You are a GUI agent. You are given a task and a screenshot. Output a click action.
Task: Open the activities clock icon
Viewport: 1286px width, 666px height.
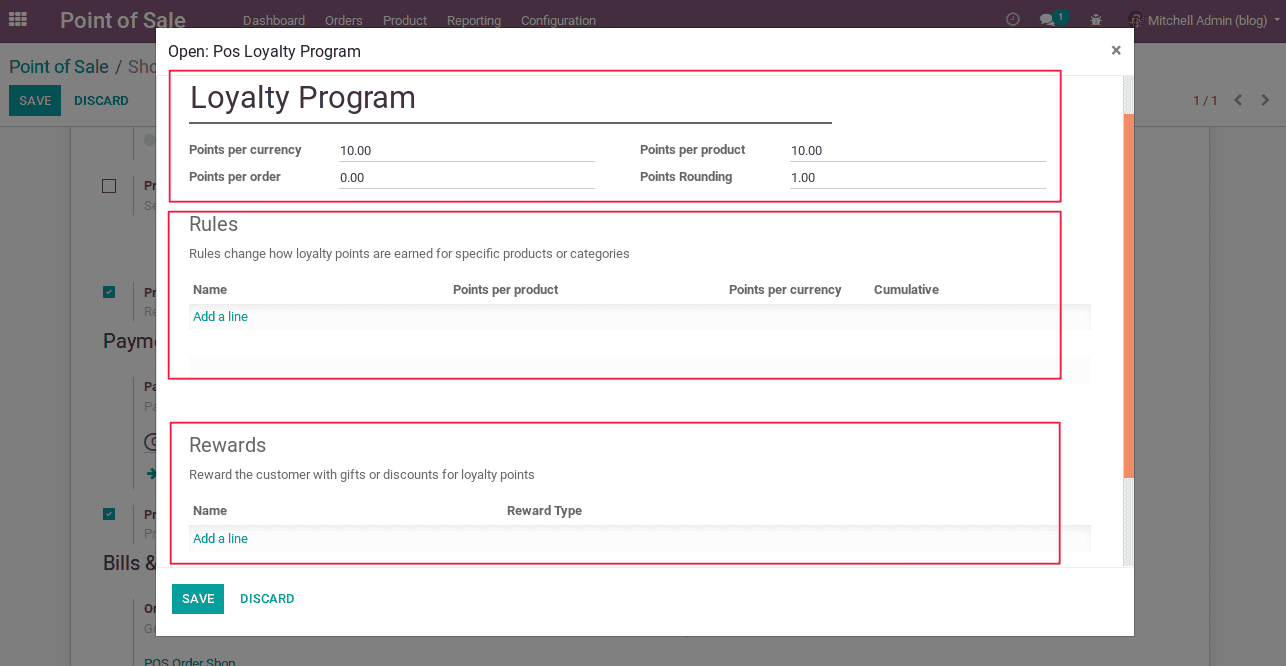pos(1013,19)
